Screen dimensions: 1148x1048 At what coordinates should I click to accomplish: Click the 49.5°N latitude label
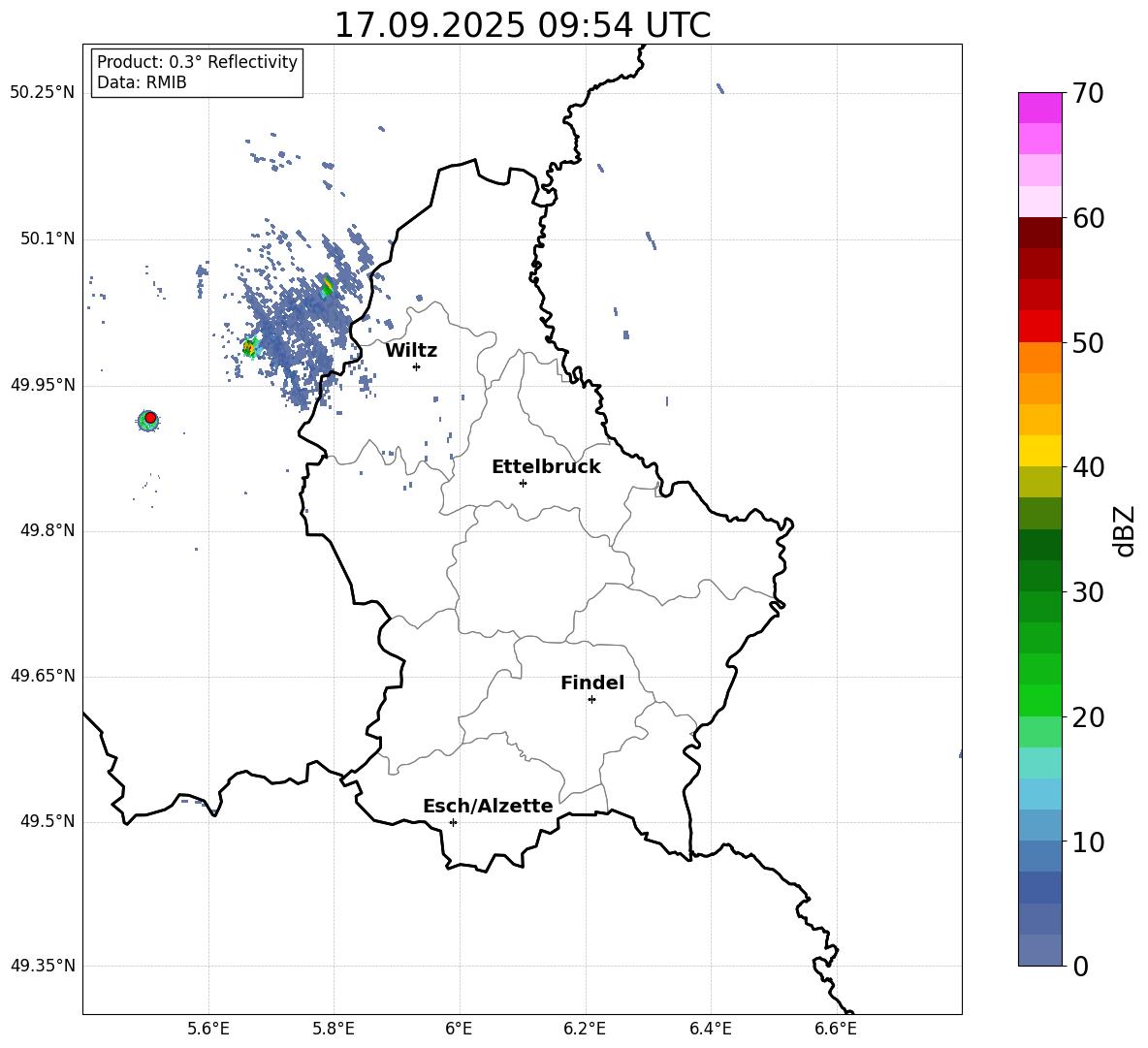click(48, 821)
